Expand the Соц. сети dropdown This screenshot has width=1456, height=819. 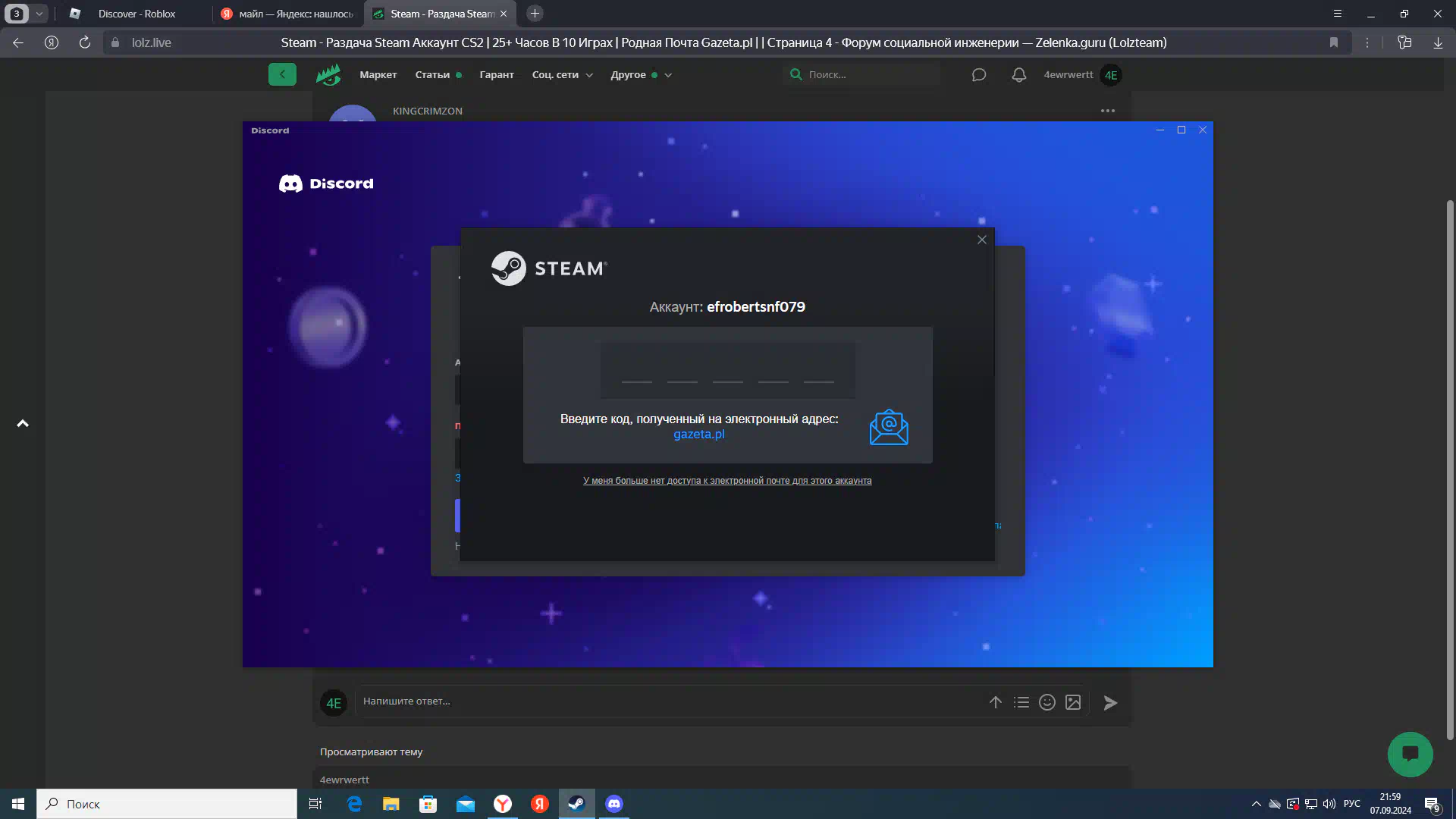coord(562,75)
